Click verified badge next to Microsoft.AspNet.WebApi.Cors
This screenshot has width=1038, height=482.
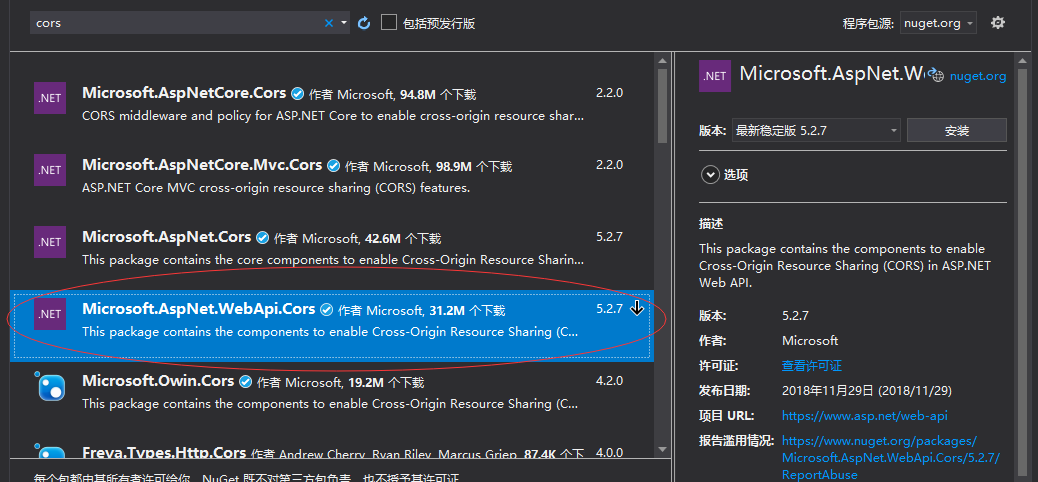326,309
